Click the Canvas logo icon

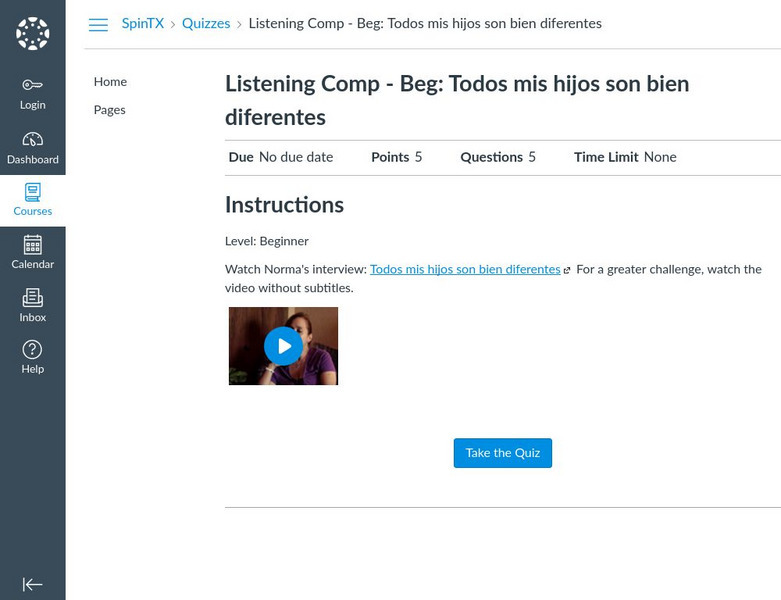click(32, 33)
